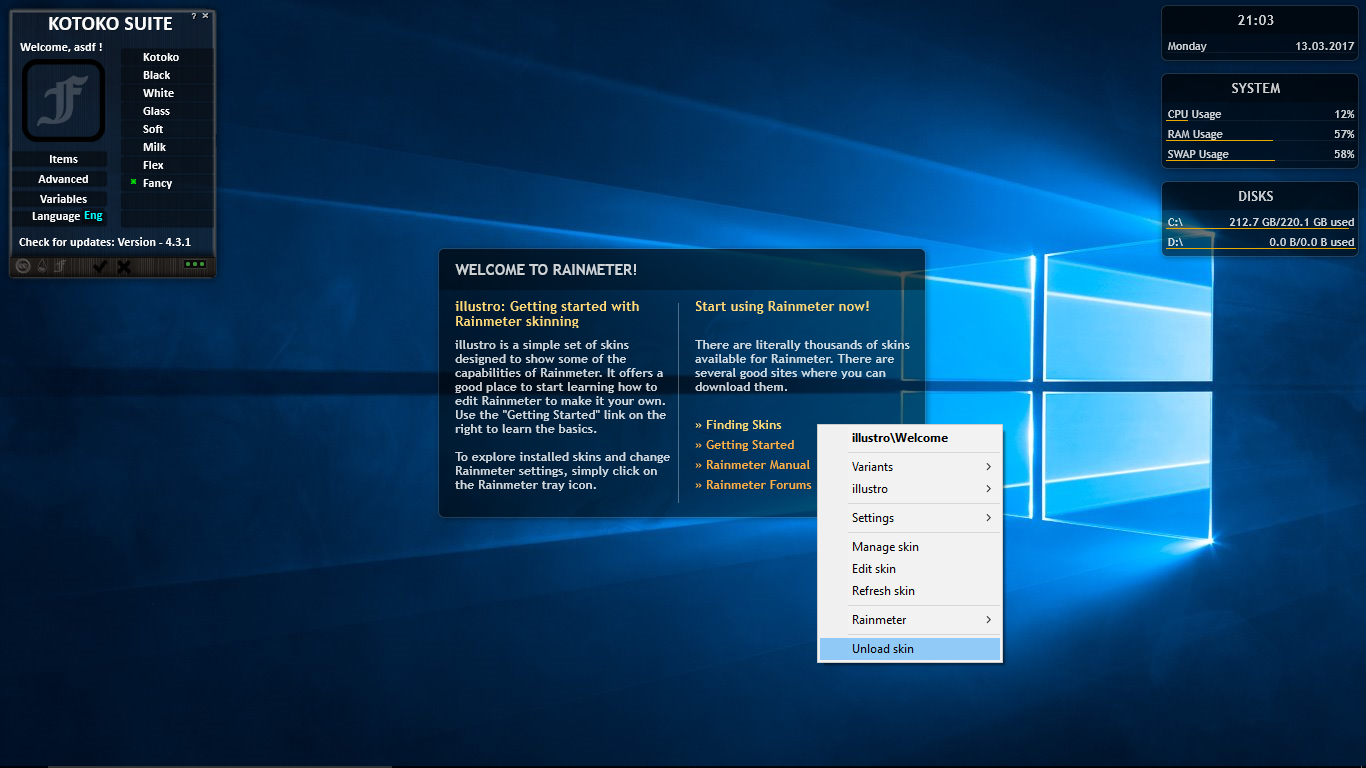Viewport: 1366px width, 768px height.
Task: Select the Kotoko theme
Action: (168, 57)
